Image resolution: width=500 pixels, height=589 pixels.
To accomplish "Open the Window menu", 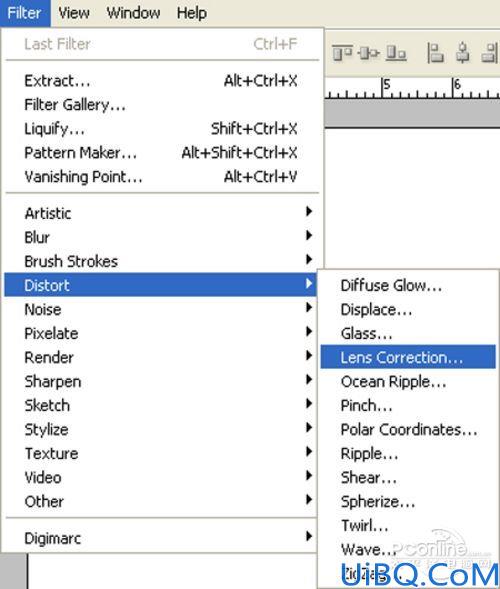I will tap(133, 13).
